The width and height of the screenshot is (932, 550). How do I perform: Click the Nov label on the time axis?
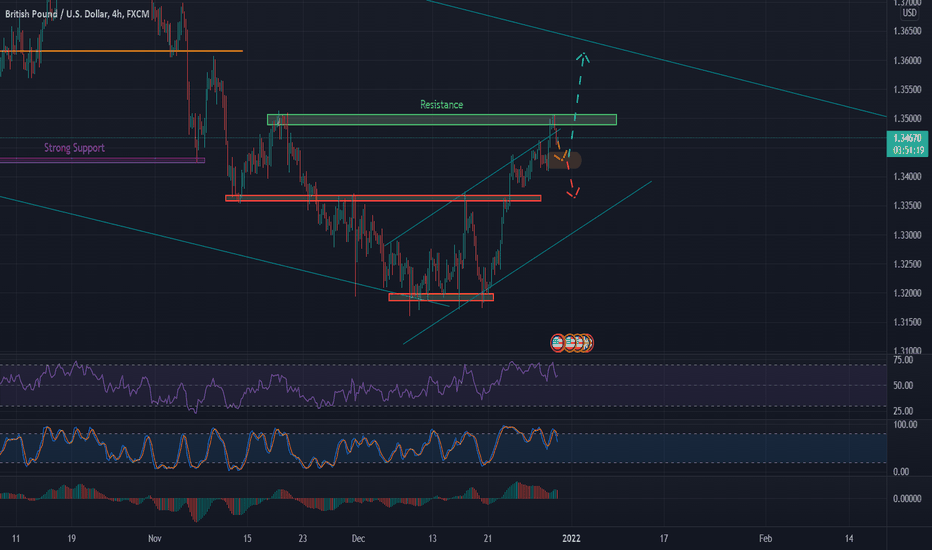click(155, 539)
